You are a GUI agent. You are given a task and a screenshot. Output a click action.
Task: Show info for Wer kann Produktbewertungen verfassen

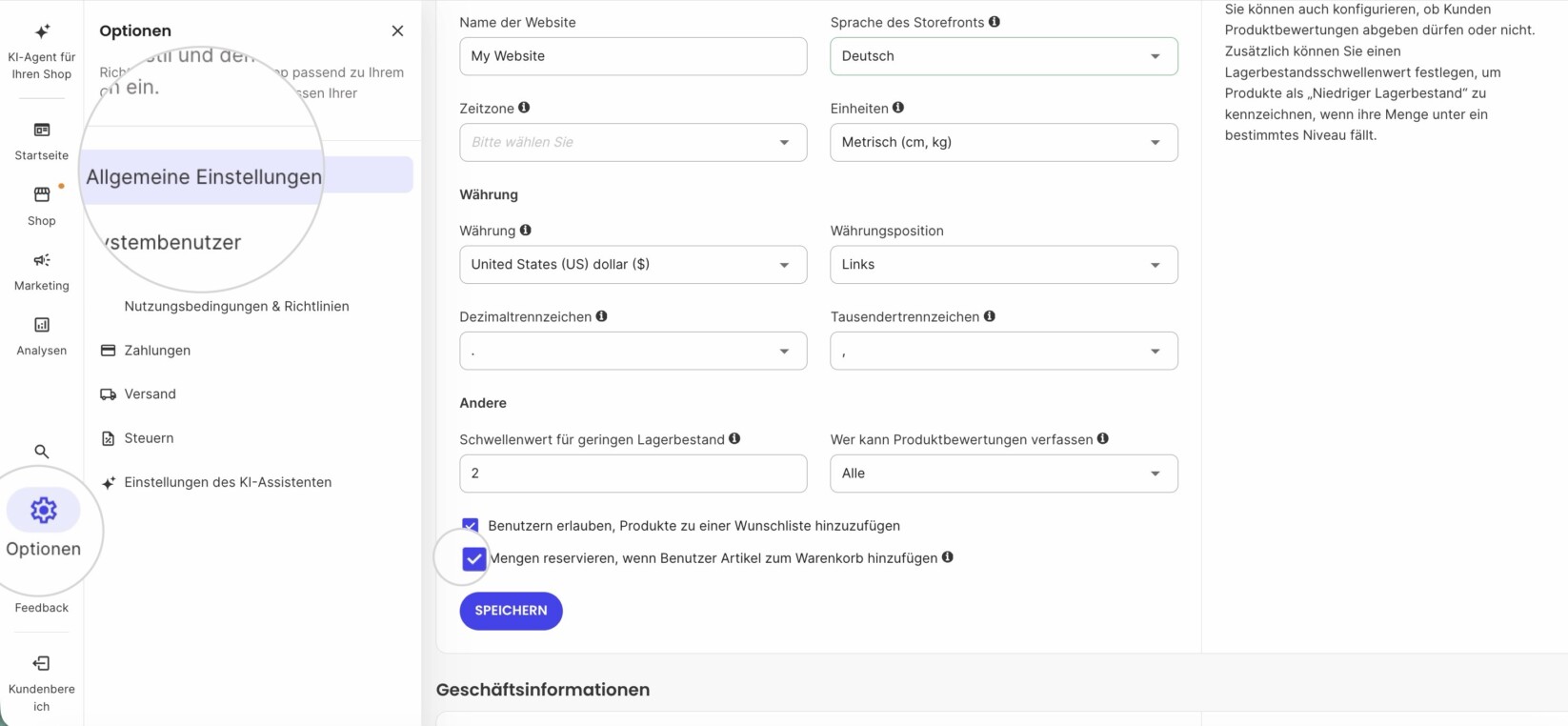[1103, 438]
